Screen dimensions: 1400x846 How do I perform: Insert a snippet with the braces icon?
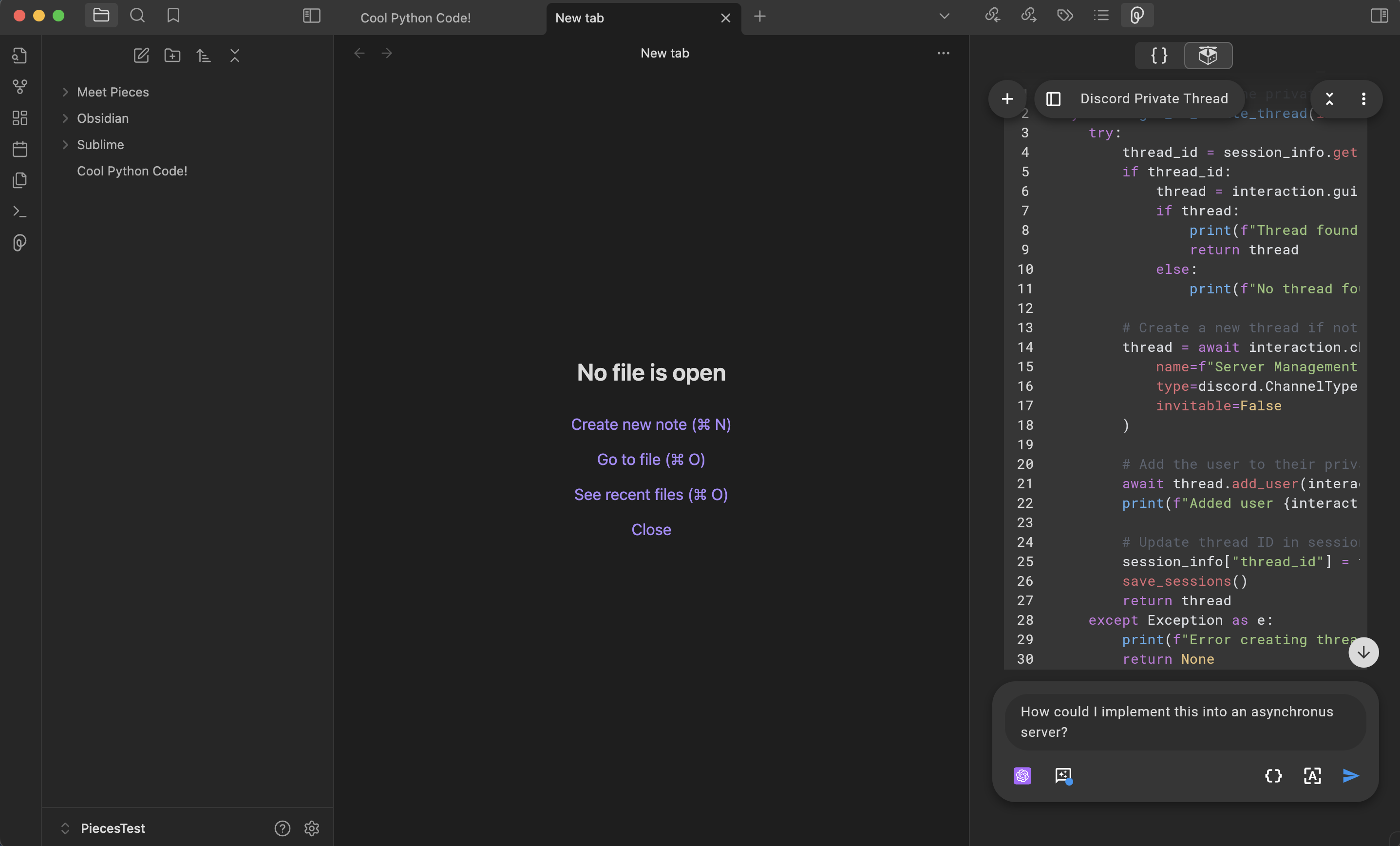[1273, 775]
